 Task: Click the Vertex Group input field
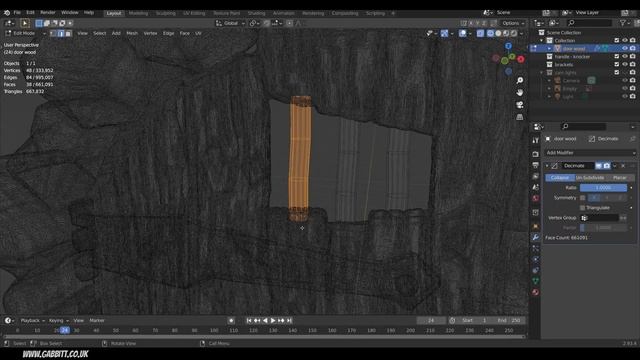tap(600, 218)
